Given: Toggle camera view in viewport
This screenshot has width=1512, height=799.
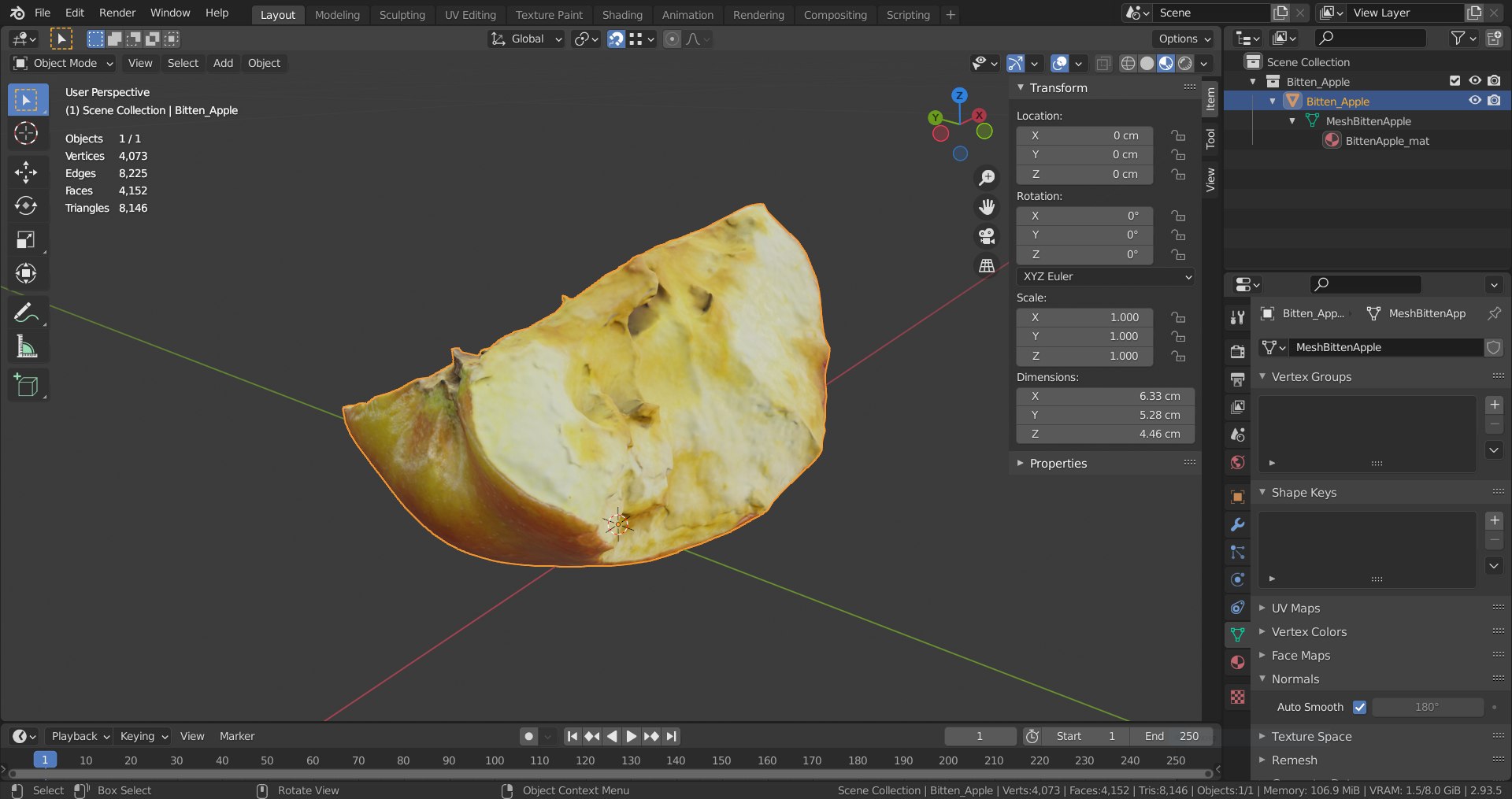Looking at the screenshot, I should pos(986,236).
